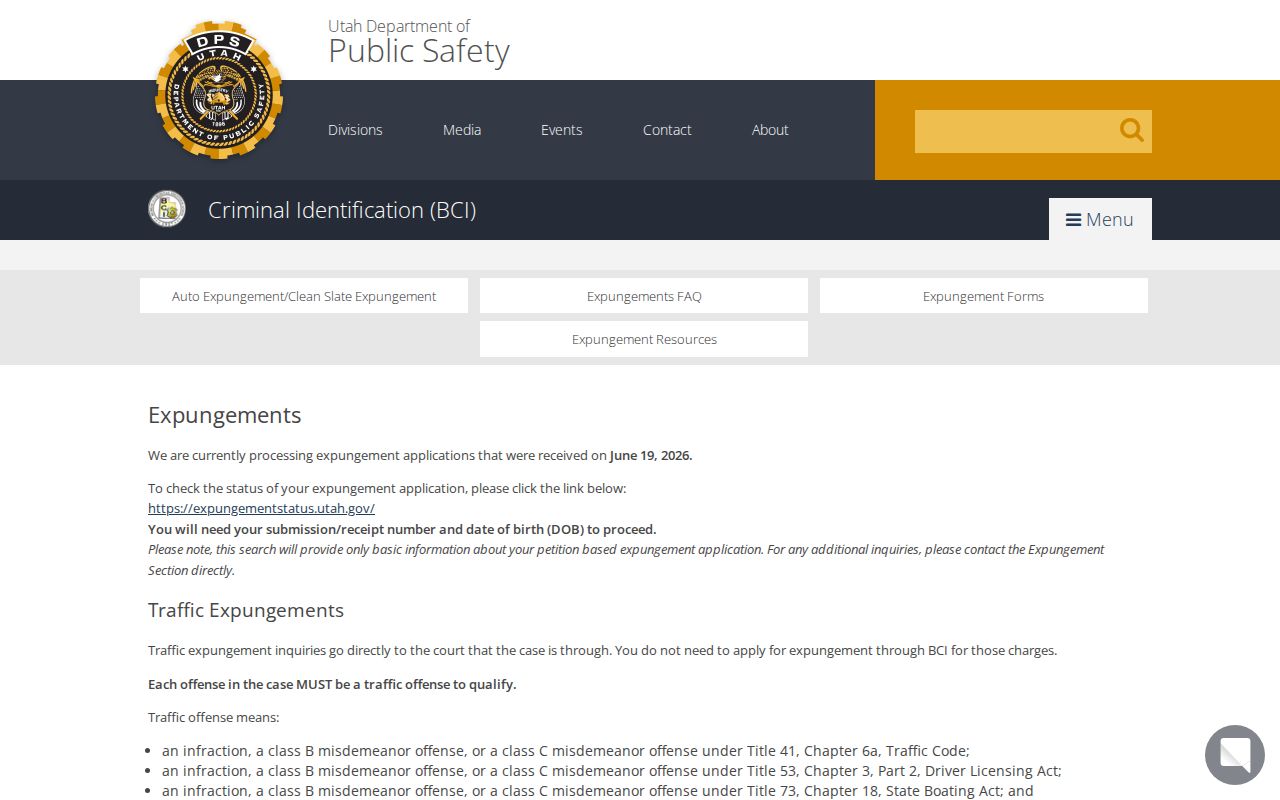Click the bold submission/receipt number sentence
1280x800 pixels.
coord(402,529)
